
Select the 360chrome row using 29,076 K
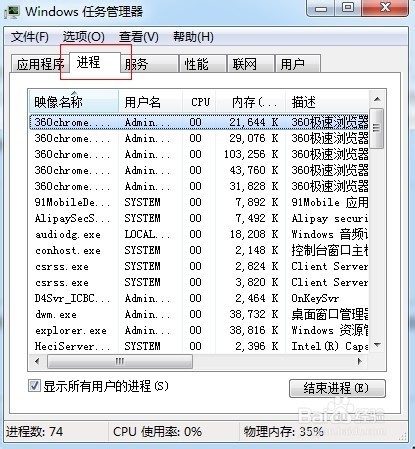point(199,138)
